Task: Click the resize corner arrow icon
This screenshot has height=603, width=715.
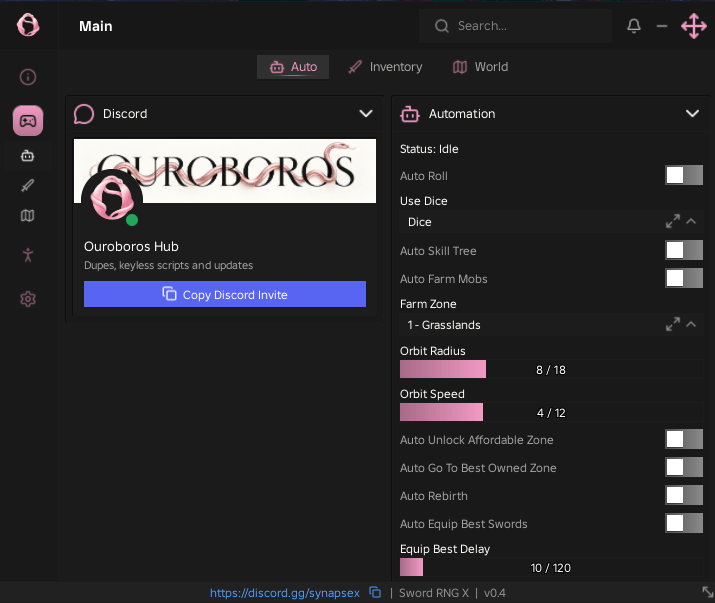Action: [x=707, y=592]
